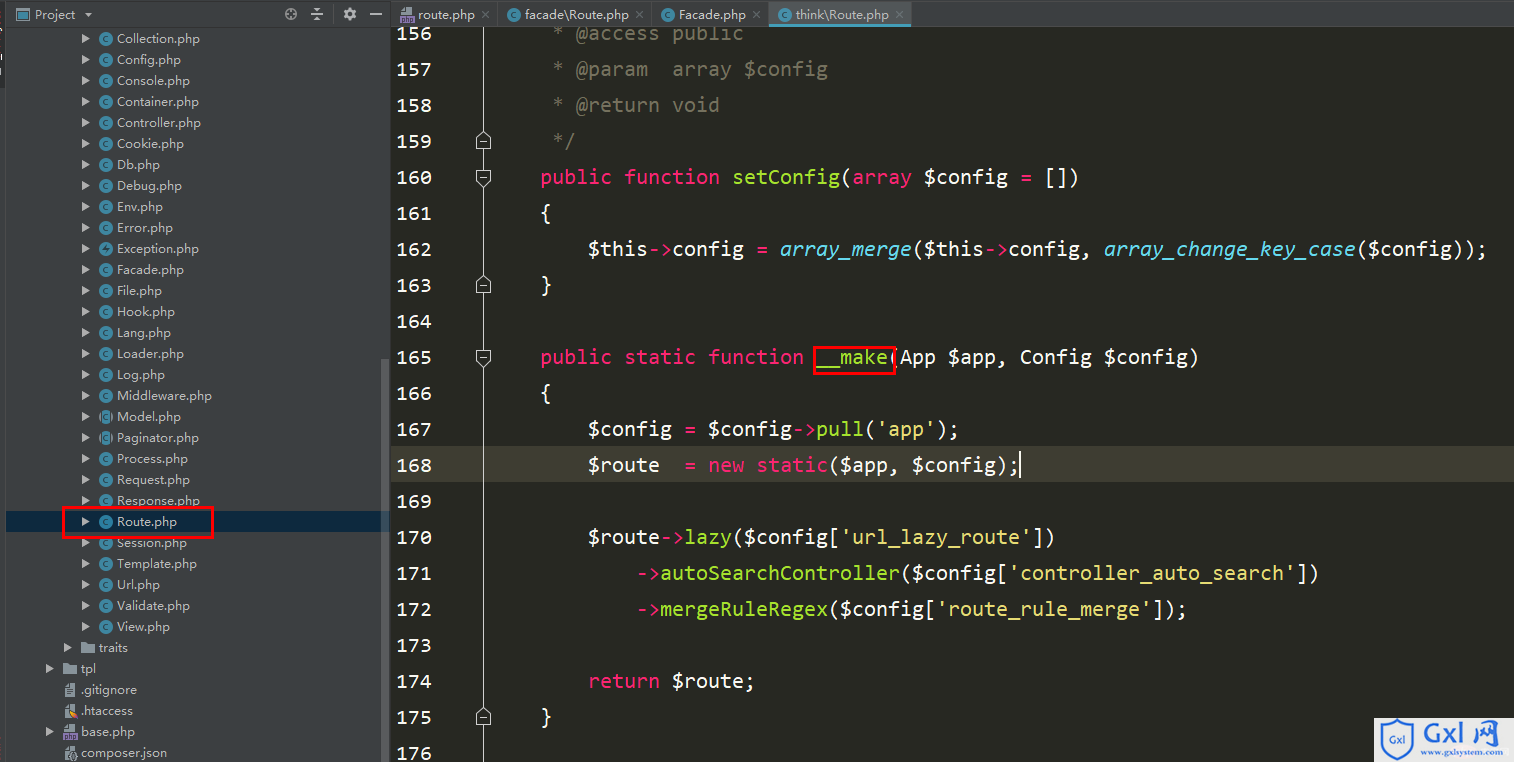Expand base.php node arrow
The height and width of the screenshot is (762, 1514).
coord(50,732)
